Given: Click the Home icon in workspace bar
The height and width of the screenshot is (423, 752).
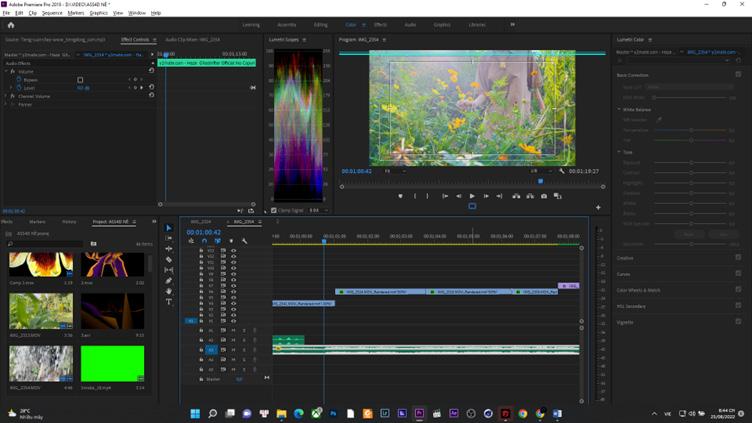Looking at the screenshot, I should pyautogui.click(x=11, y=25).
